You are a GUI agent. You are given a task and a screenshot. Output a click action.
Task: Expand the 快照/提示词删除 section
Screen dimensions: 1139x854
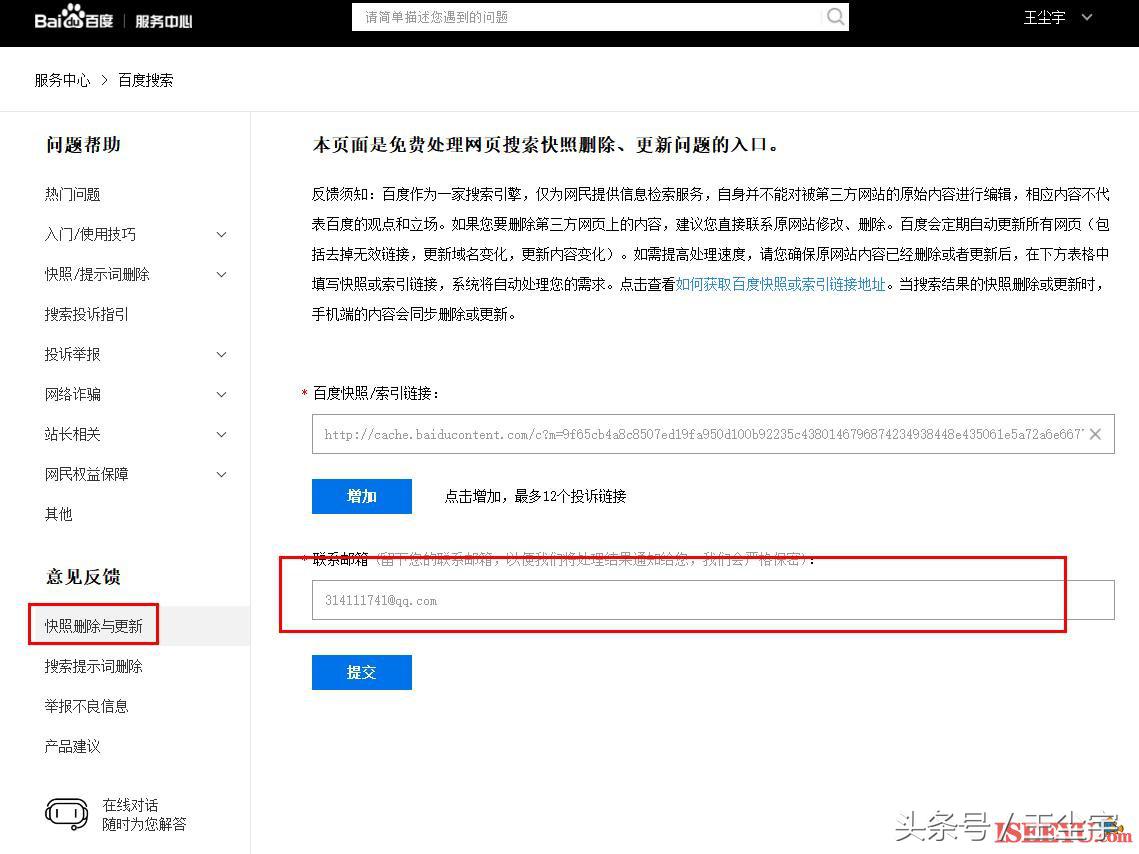pos(222,274)
